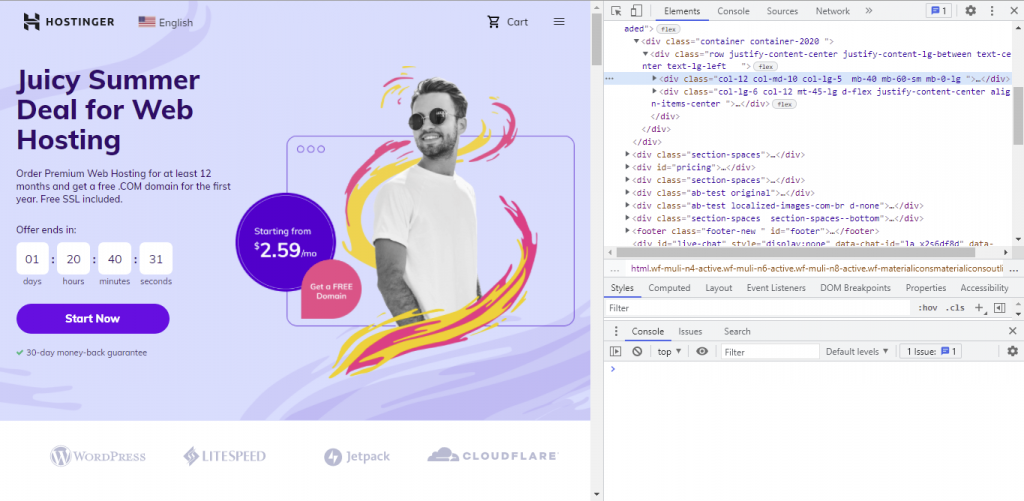Activate the inspect element picker icon

coord(616,11)
